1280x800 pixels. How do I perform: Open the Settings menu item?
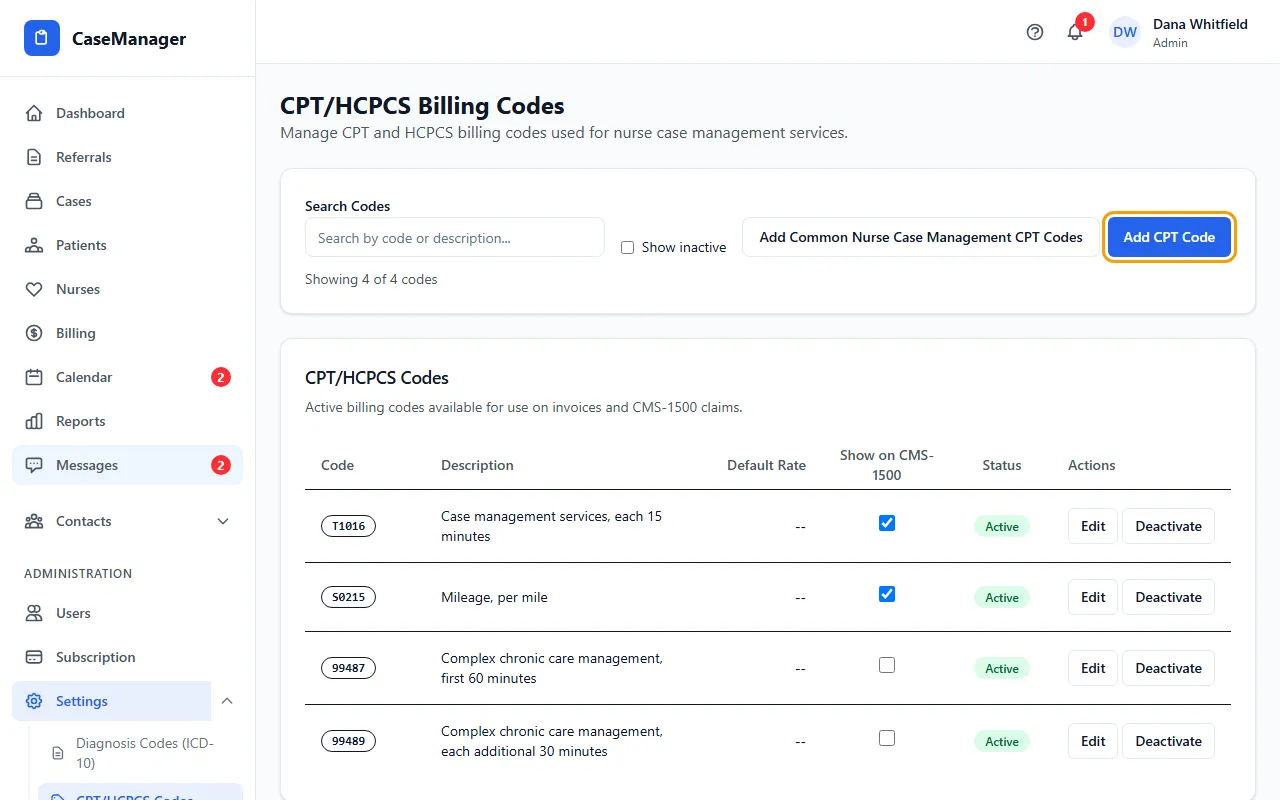(x=112, y=701)
